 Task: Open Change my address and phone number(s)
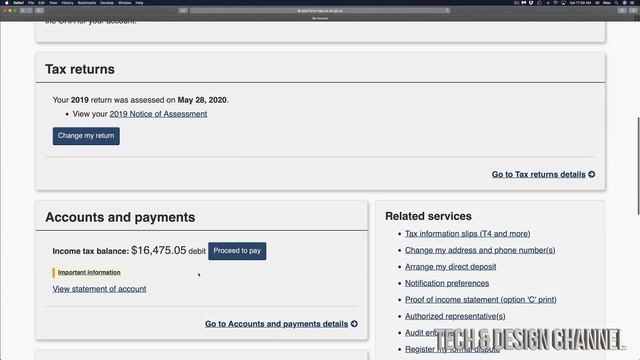(x=480, y=250)
